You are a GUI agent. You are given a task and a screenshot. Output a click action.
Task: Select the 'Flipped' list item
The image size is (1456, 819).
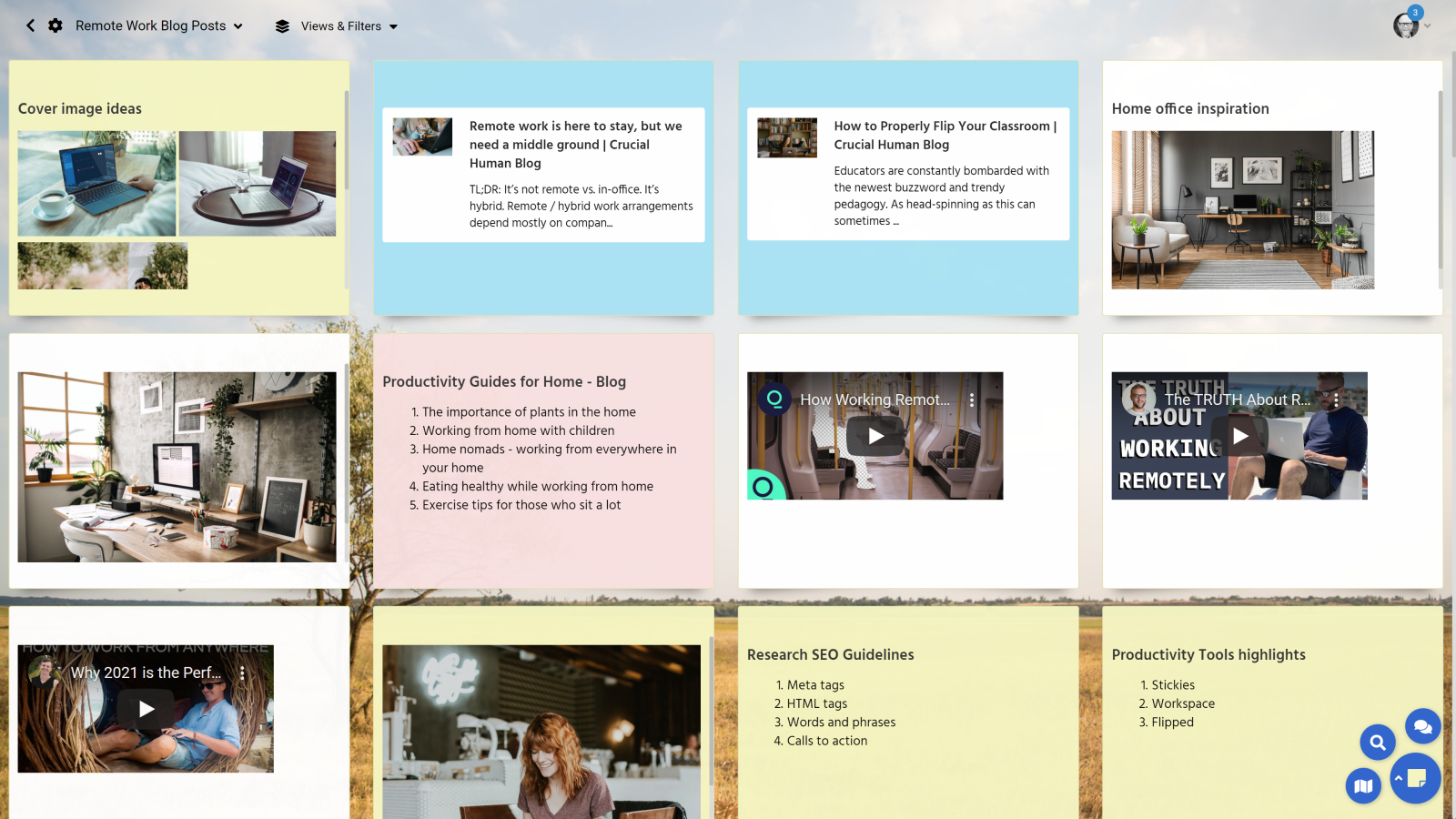1172,723
